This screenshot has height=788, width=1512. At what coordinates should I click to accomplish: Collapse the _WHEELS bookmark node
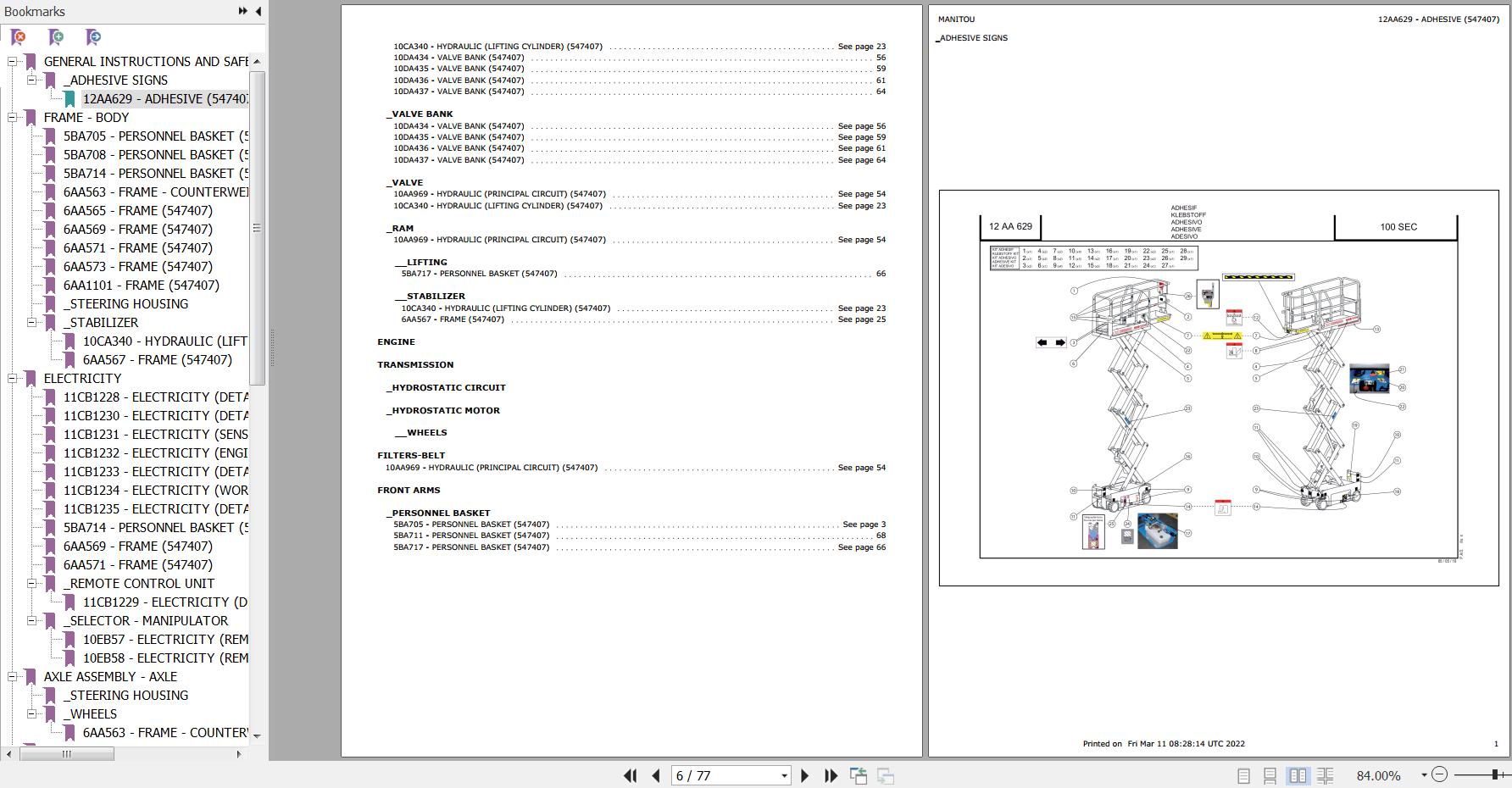pos(32,714)
